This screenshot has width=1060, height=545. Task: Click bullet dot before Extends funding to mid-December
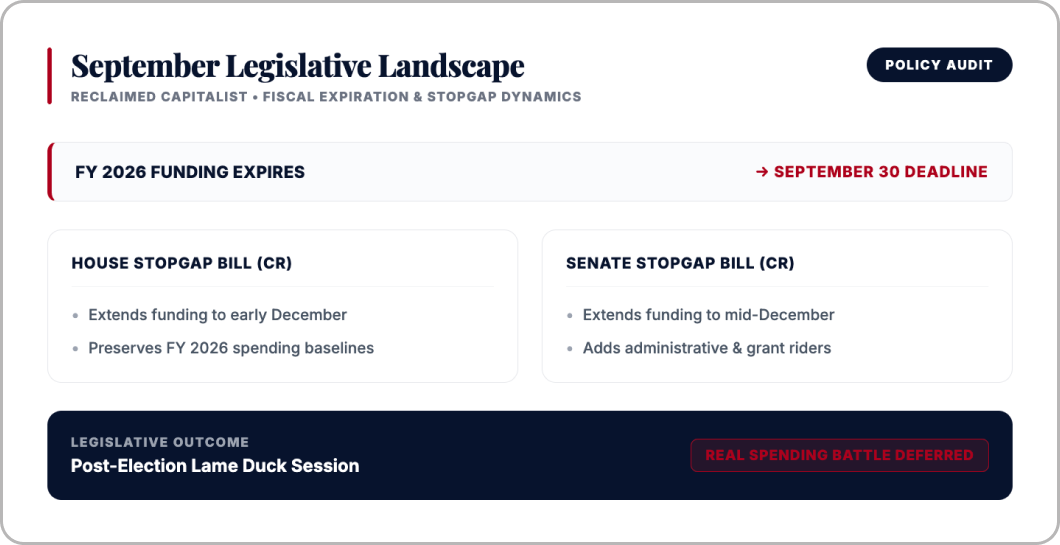click(571, 315)
